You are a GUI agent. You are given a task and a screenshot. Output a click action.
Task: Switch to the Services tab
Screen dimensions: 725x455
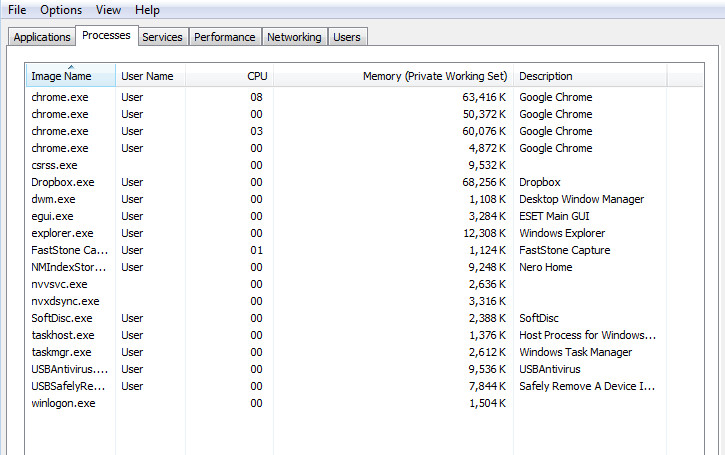pyautogui.click(x=162, y=37)
